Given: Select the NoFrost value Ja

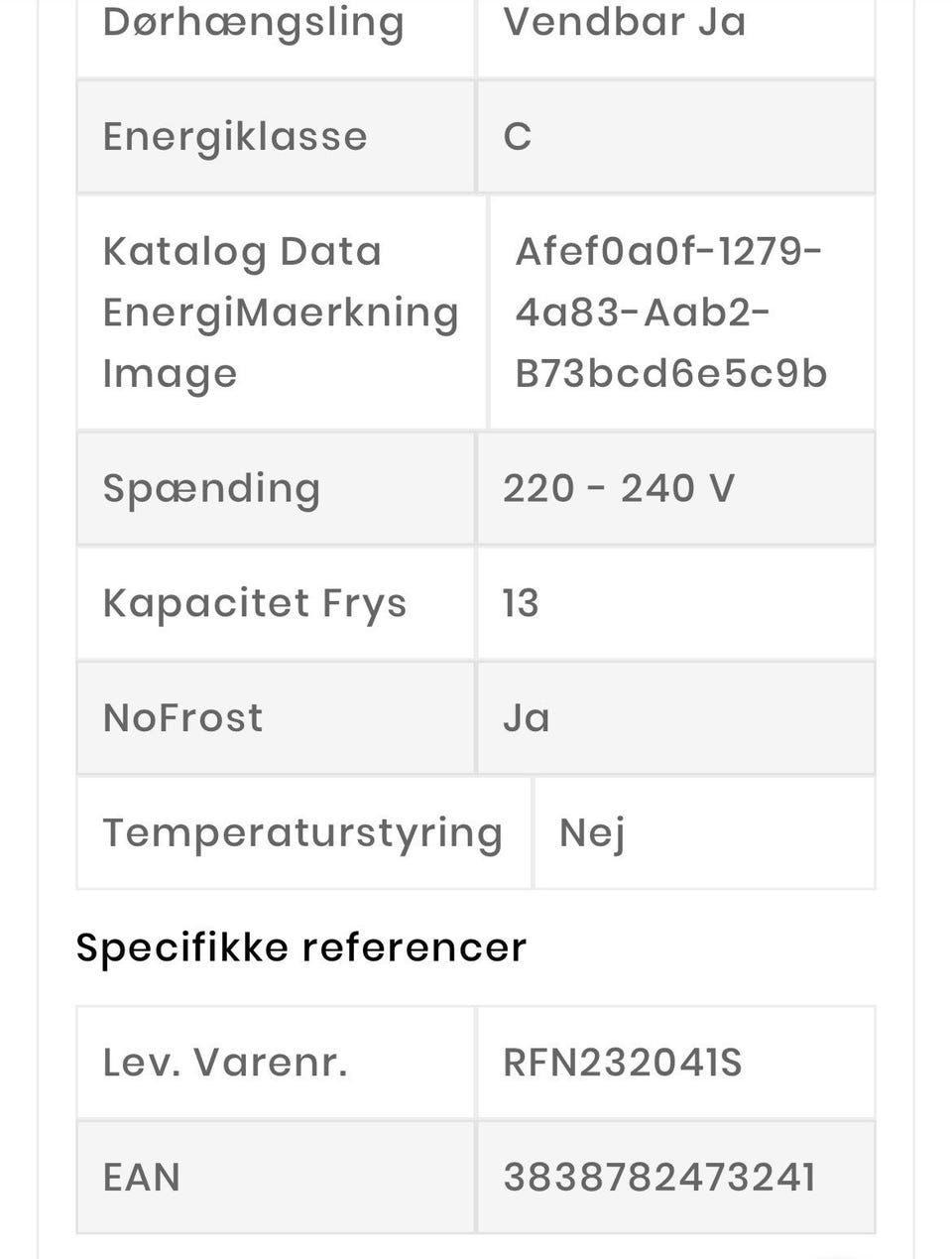Looking at the screenshot, I should [x=526, y=717].
